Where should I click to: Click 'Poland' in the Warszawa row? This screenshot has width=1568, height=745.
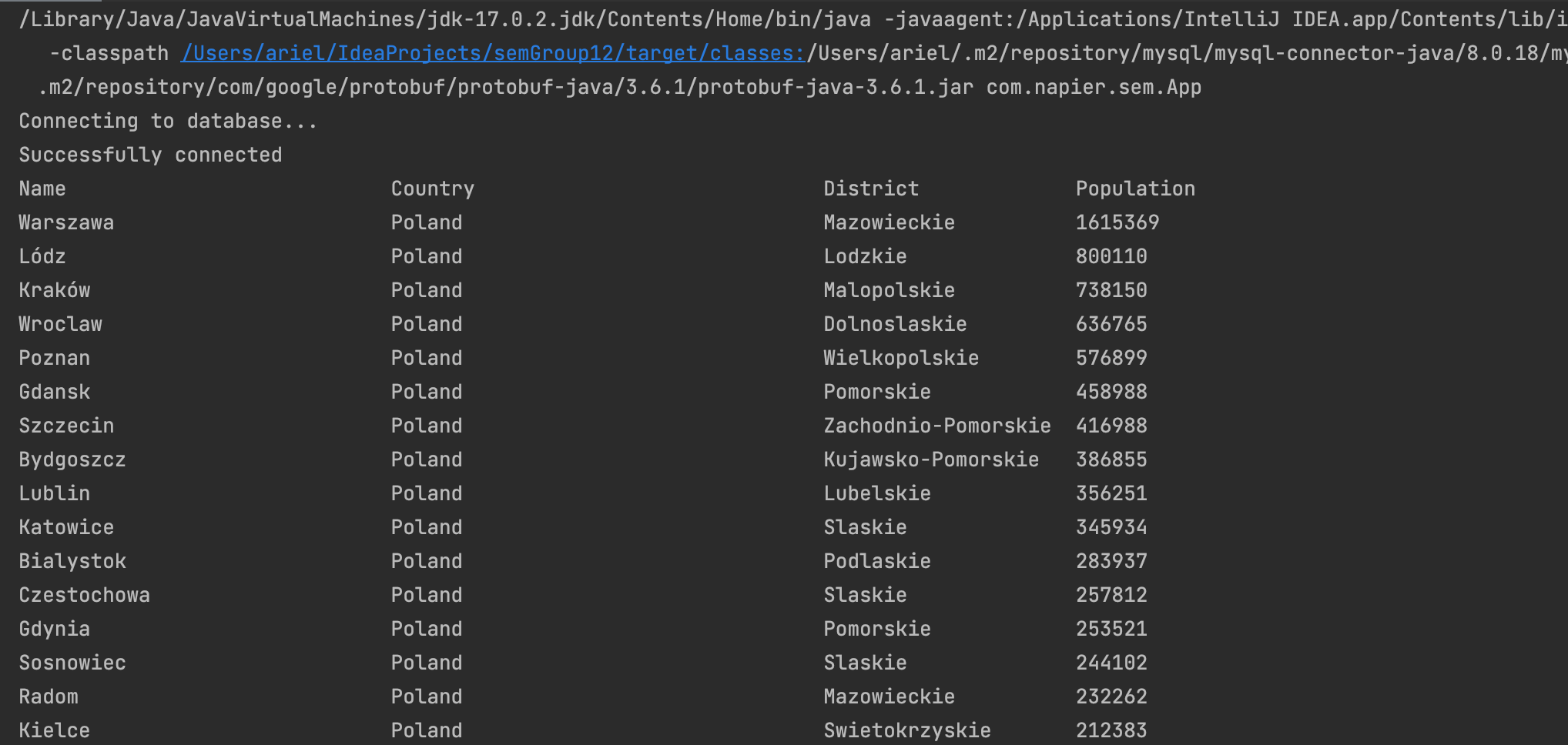427,222
